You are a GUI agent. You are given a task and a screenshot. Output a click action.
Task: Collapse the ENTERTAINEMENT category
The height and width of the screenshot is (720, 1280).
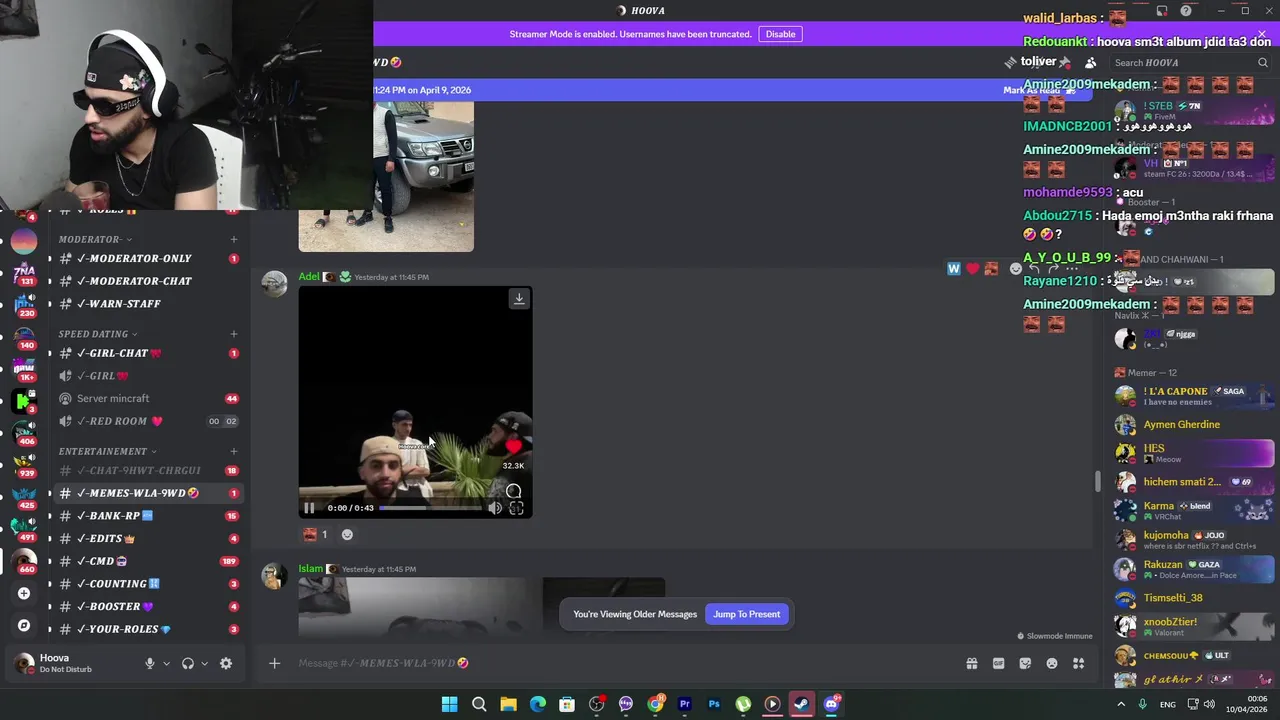pos(107,451)
